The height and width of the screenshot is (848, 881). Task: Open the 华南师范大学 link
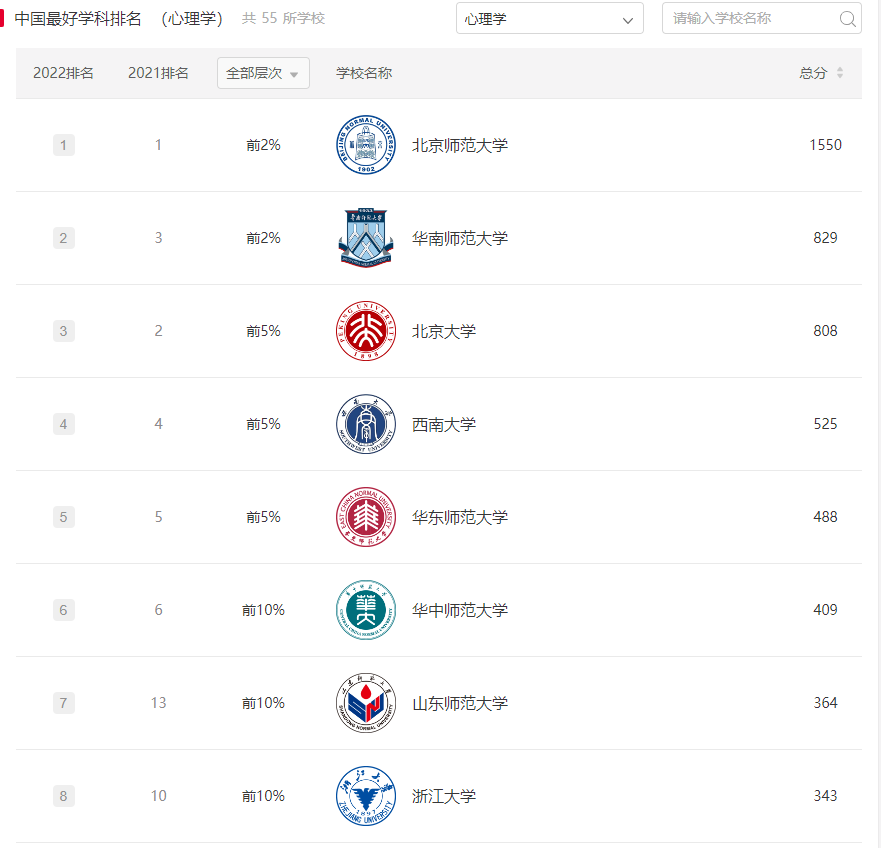460,238
